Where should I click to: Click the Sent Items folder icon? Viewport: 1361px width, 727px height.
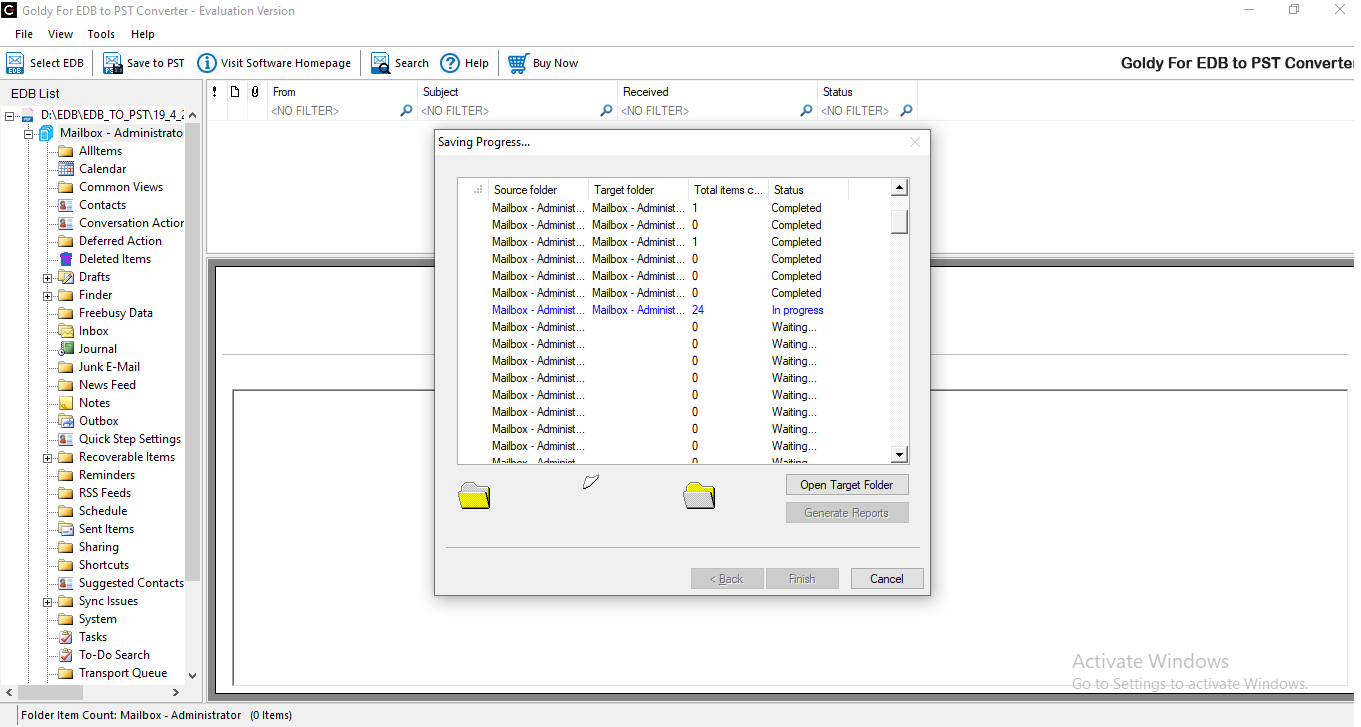[66, 529]
